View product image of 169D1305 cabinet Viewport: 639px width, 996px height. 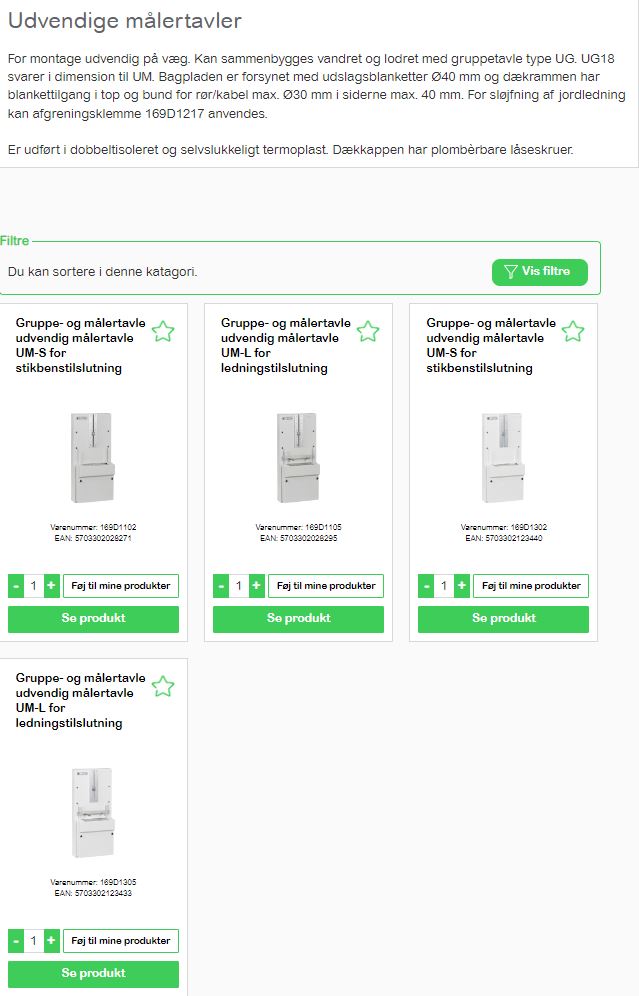click(93, 812)
